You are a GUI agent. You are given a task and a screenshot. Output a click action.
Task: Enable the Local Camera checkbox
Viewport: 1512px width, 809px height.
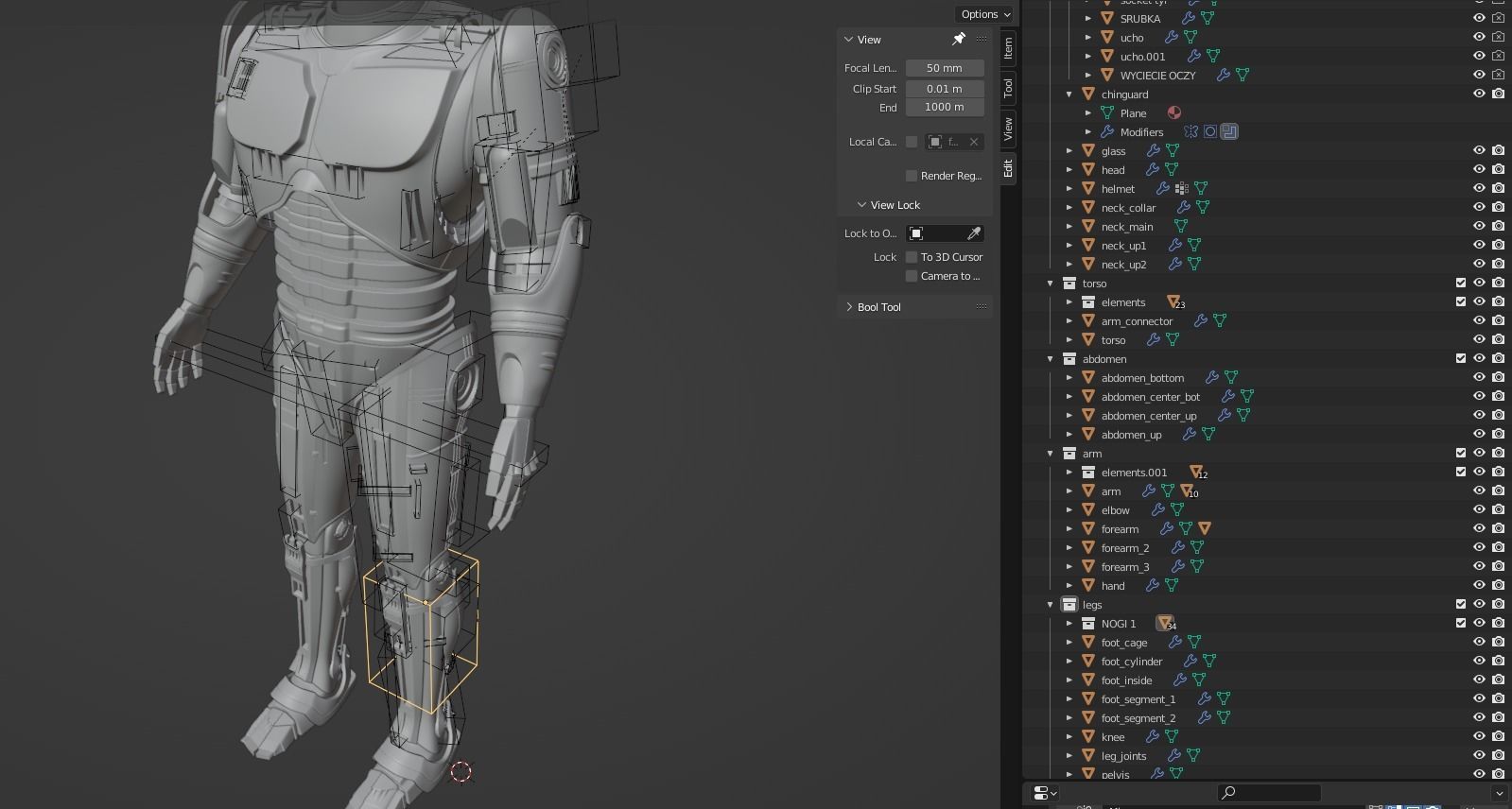[x=912, y=142]
